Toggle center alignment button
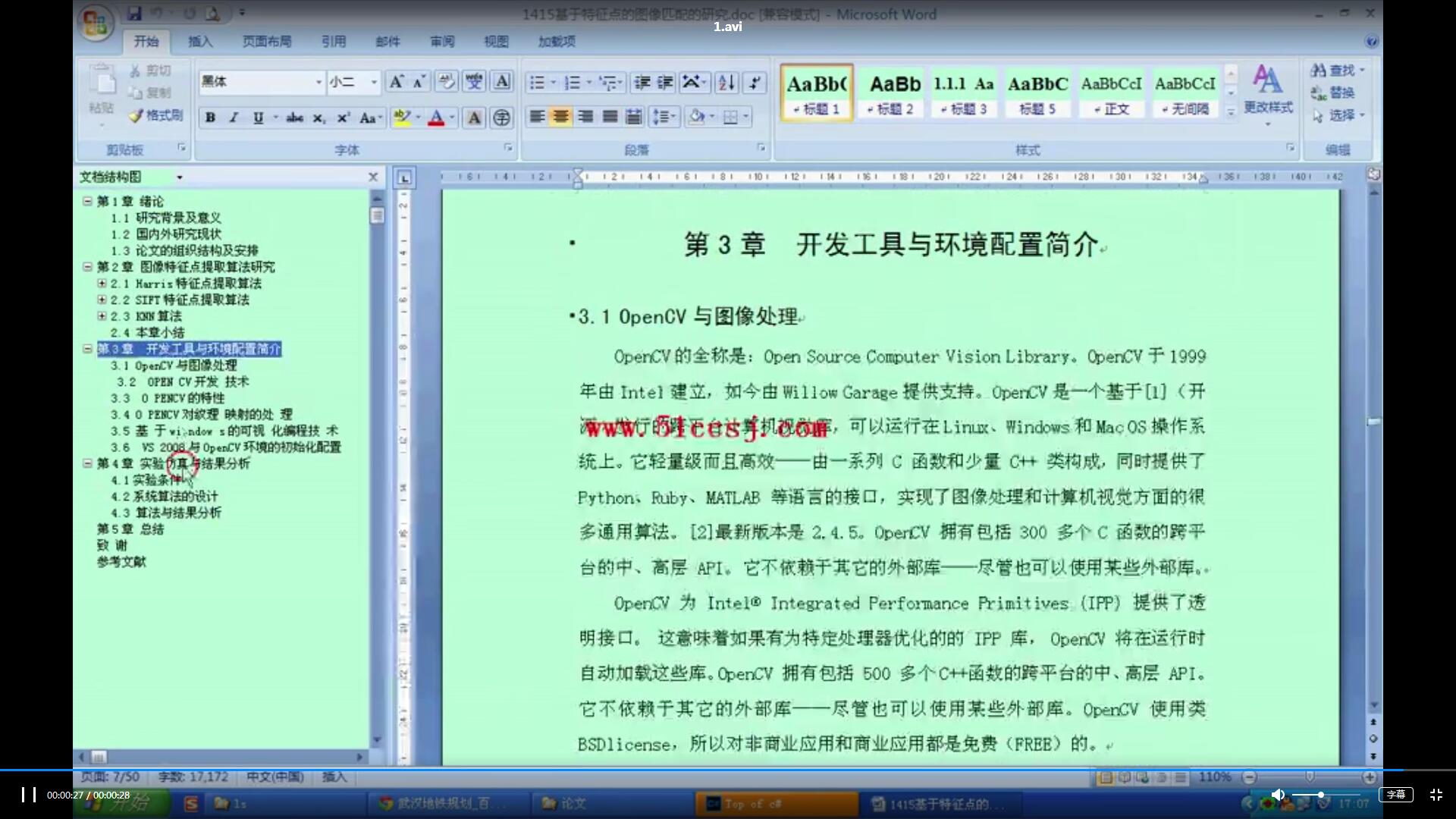This screenshot has height=819, width=1456. 561,117
